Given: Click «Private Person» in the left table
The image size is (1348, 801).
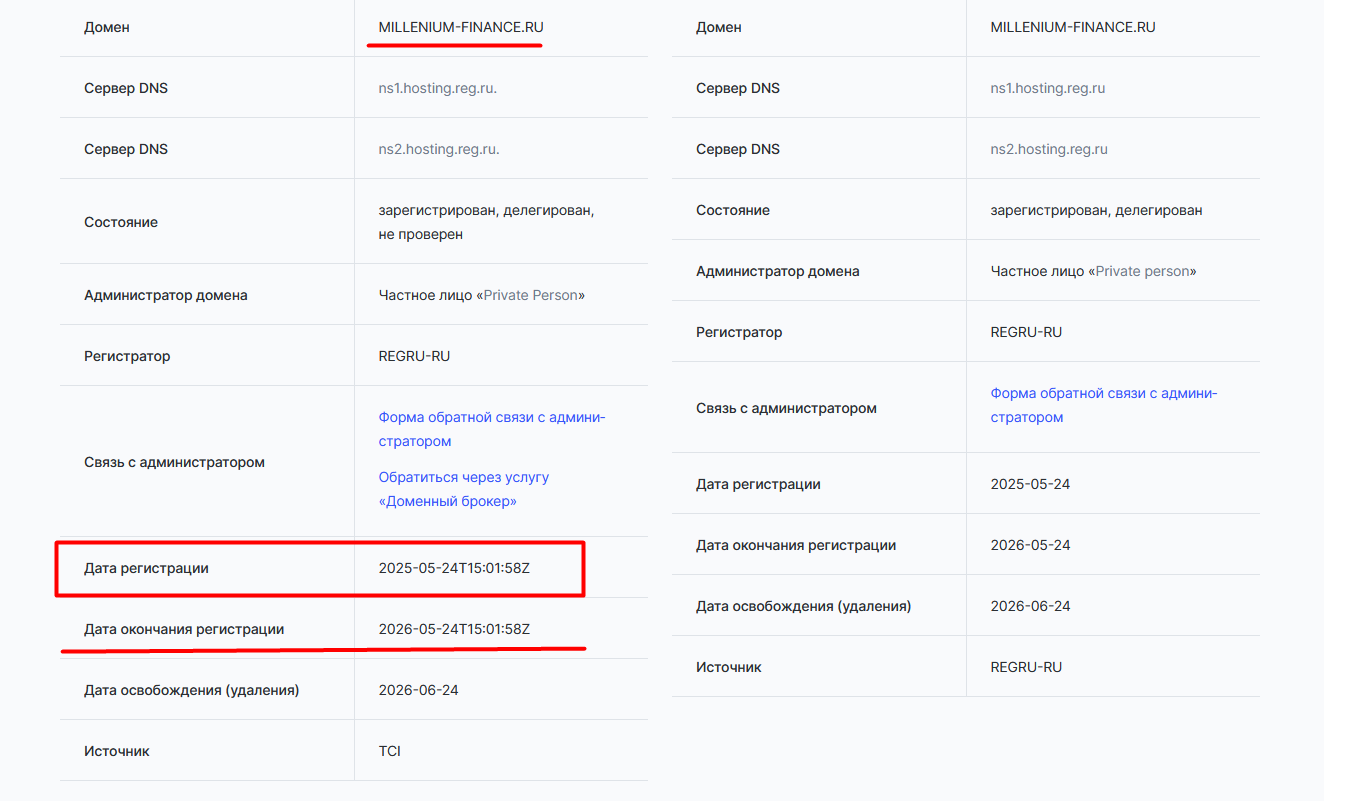Looking at the screenshot, I should point(530,296).
